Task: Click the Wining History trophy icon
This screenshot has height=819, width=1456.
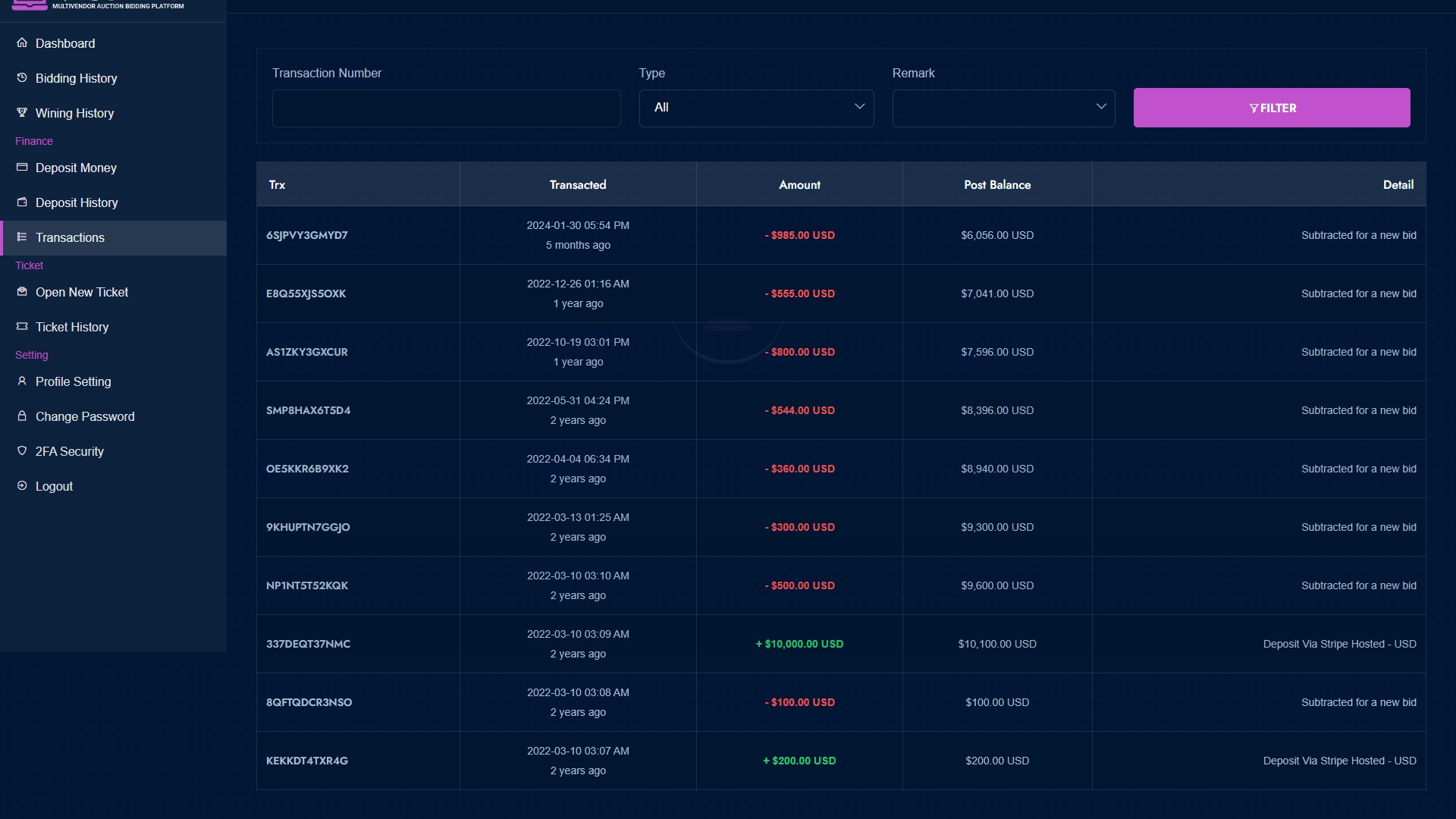Action: 22,112
